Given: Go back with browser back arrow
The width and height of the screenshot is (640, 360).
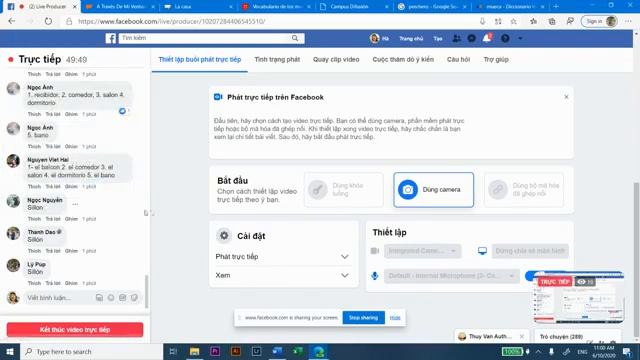Looking at the screenshot, I should tap(12, 21).
